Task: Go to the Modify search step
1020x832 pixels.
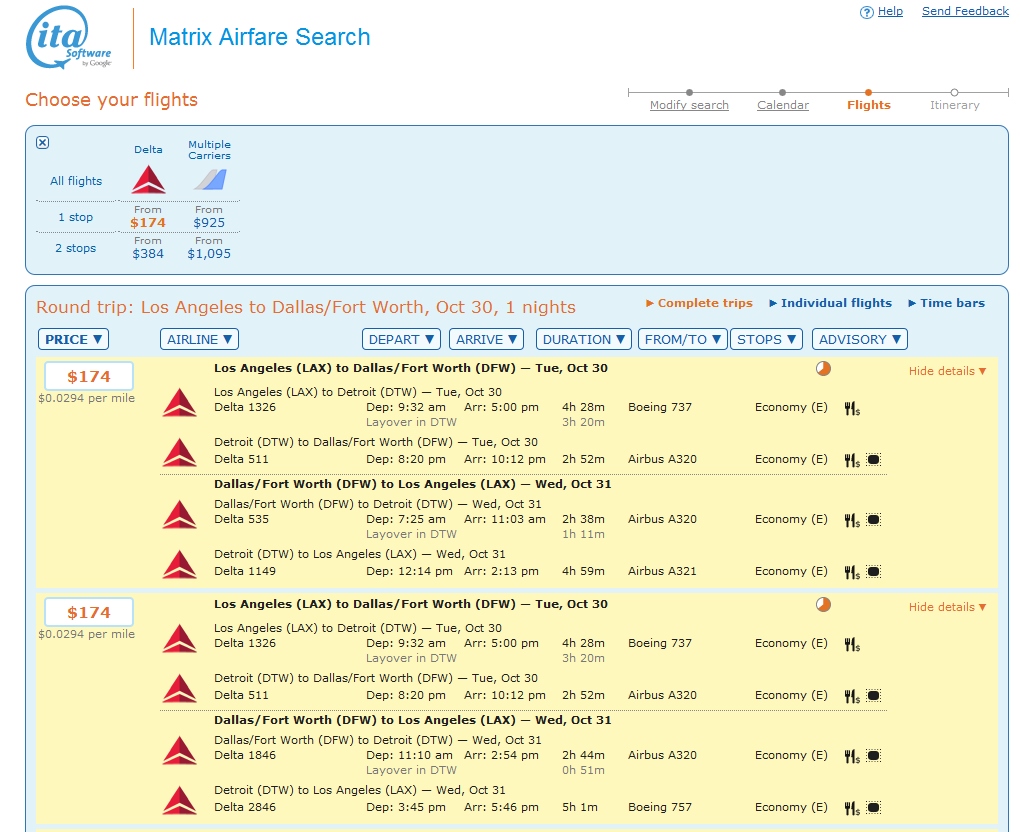Action: pyautogui.click(x=689, y=105)
